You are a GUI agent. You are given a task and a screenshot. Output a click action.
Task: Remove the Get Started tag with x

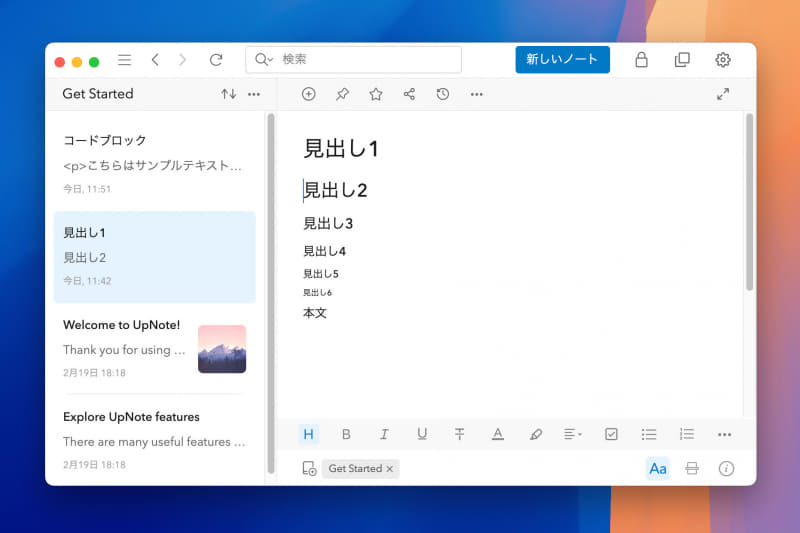click(x=390, y=469)
